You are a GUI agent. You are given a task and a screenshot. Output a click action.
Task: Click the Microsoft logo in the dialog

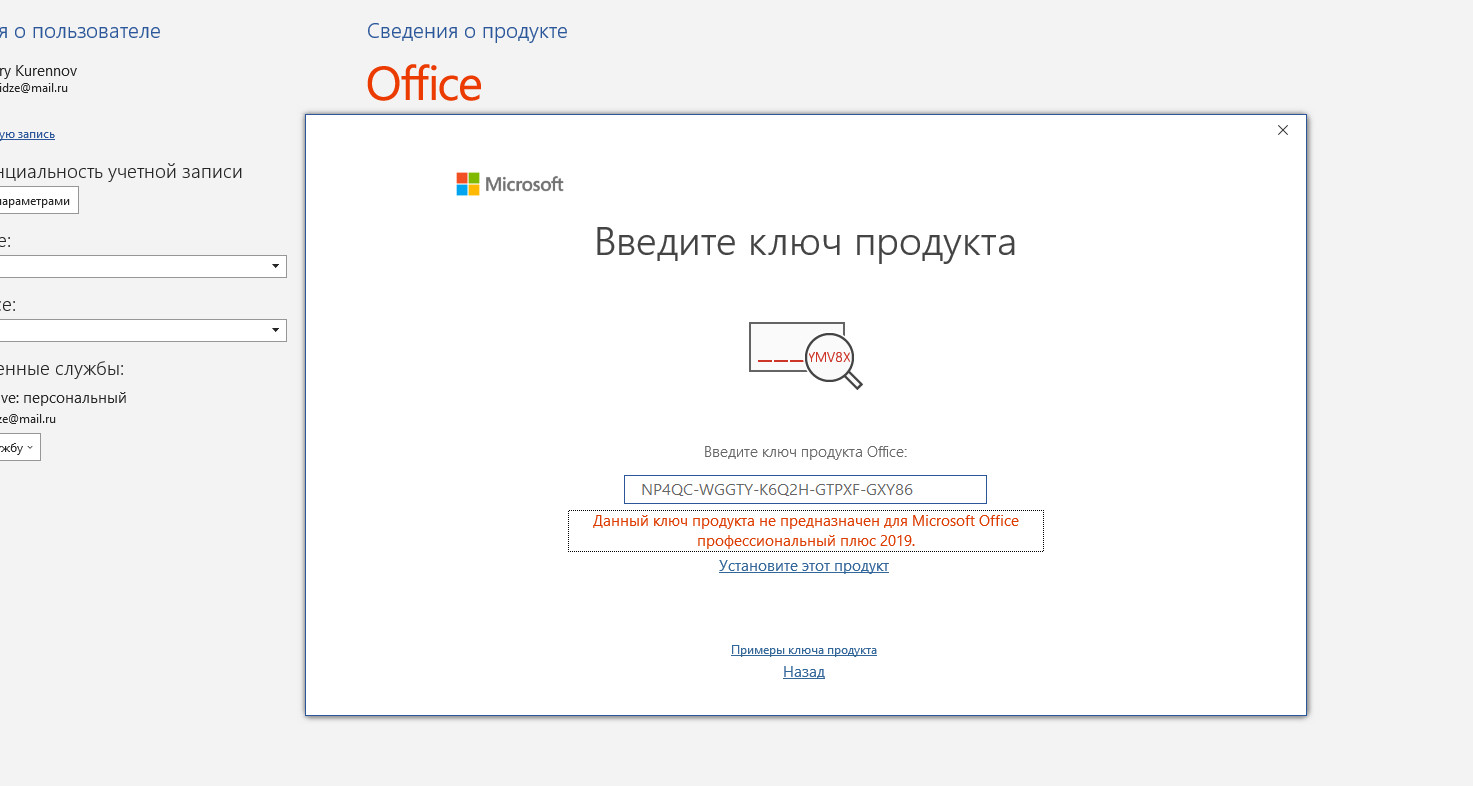click(510, 184)
